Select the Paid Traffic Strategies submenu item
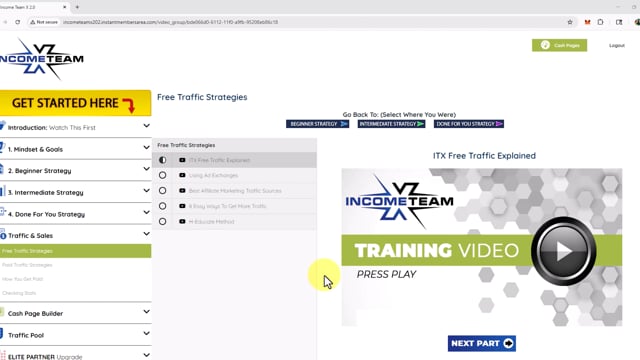The image size is (640, 360). point(27,265)
